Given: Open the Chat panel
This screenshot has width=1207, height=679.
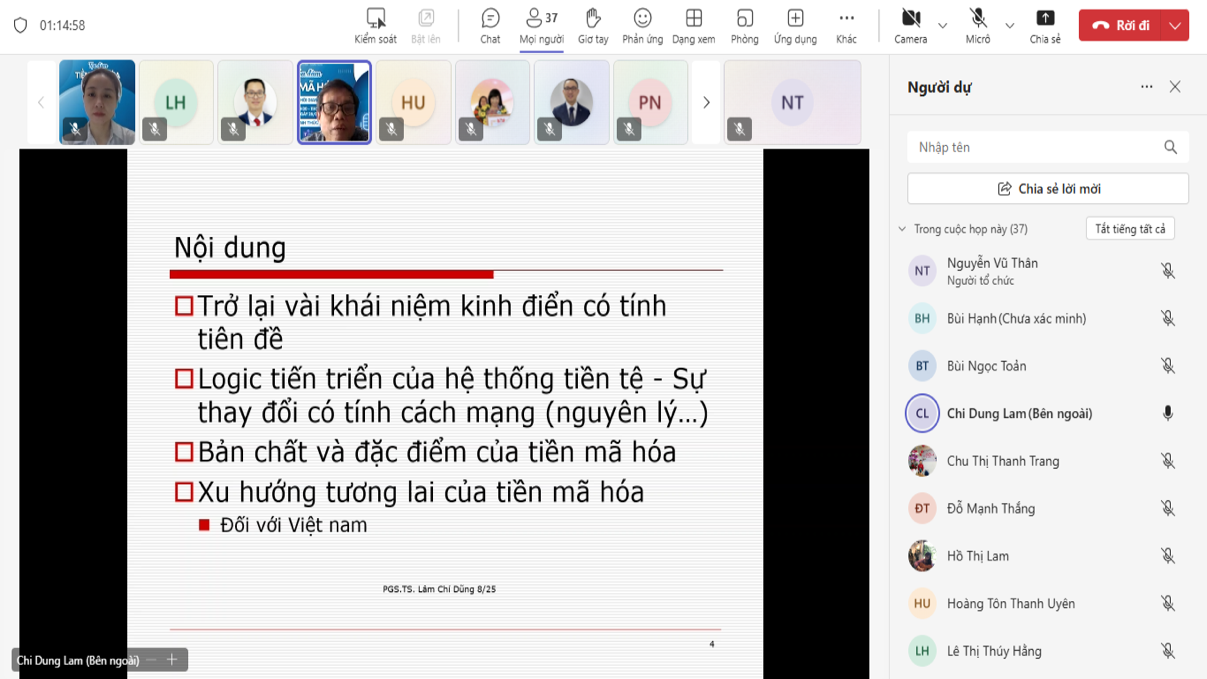Looking at the screenshot, I should point(490,25).
